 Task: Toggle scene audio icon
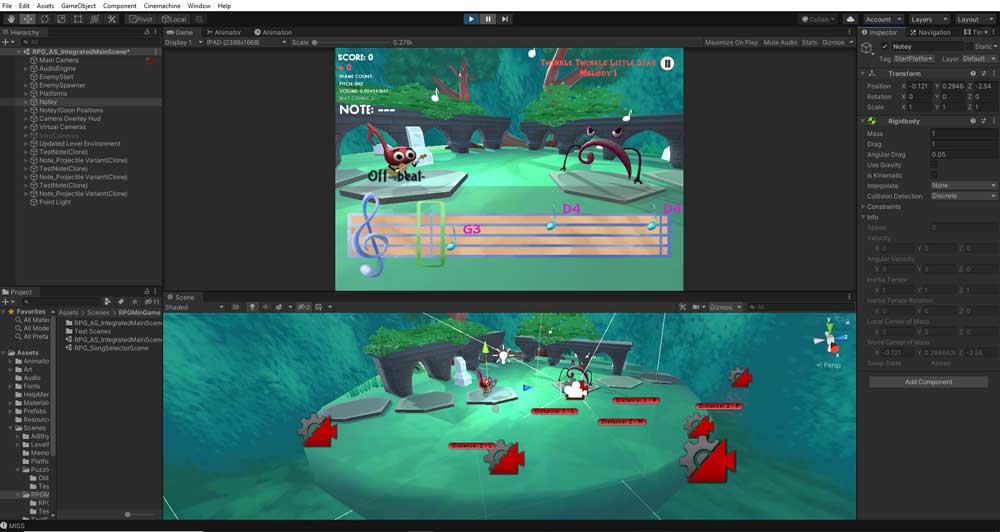266,307
